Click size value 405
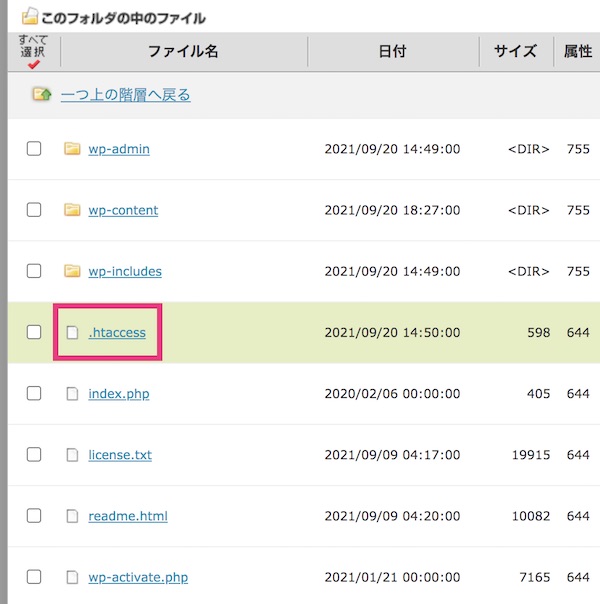 coord(539,394)
